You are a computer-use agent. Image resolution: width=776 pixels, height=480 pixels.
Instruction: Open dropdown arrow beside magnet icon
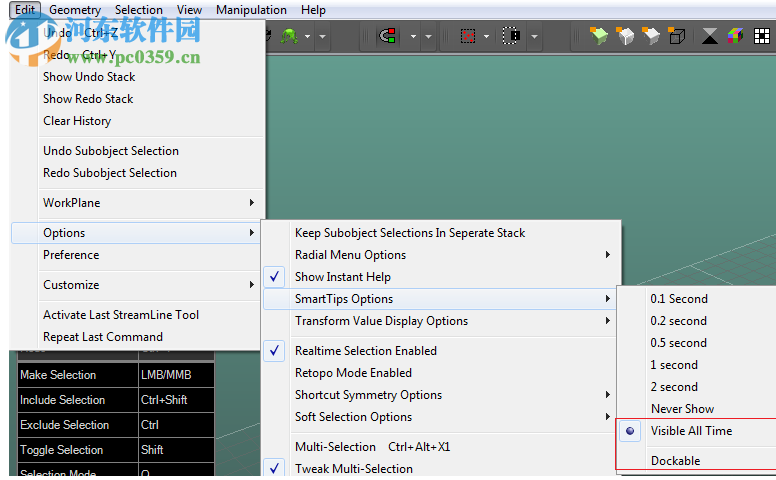click(413, 37)
